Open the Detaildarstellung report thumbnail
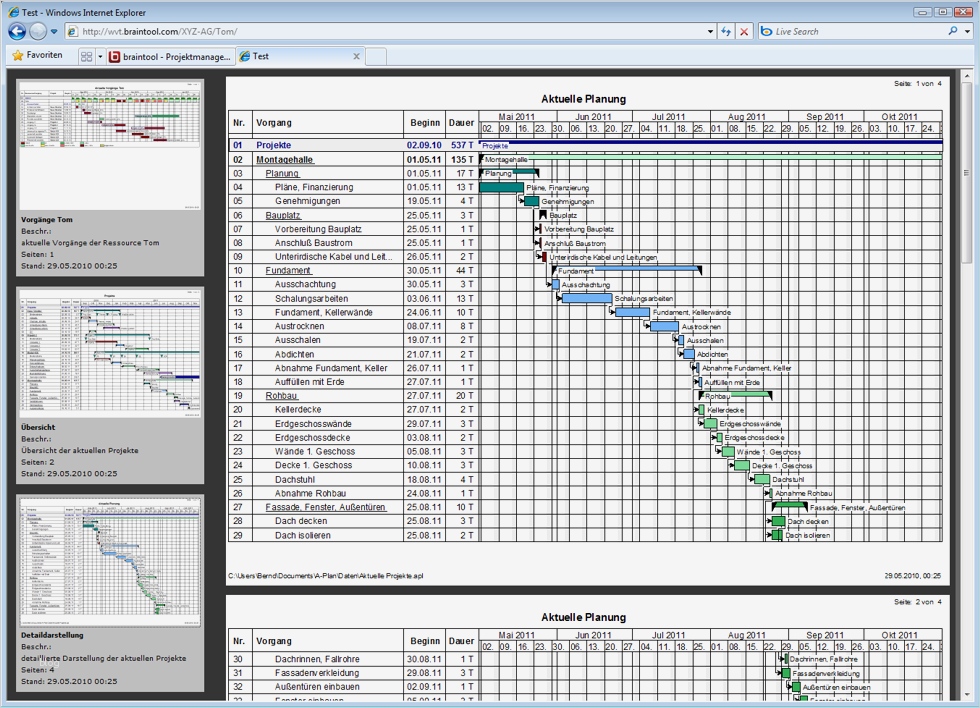 (110, 561)
